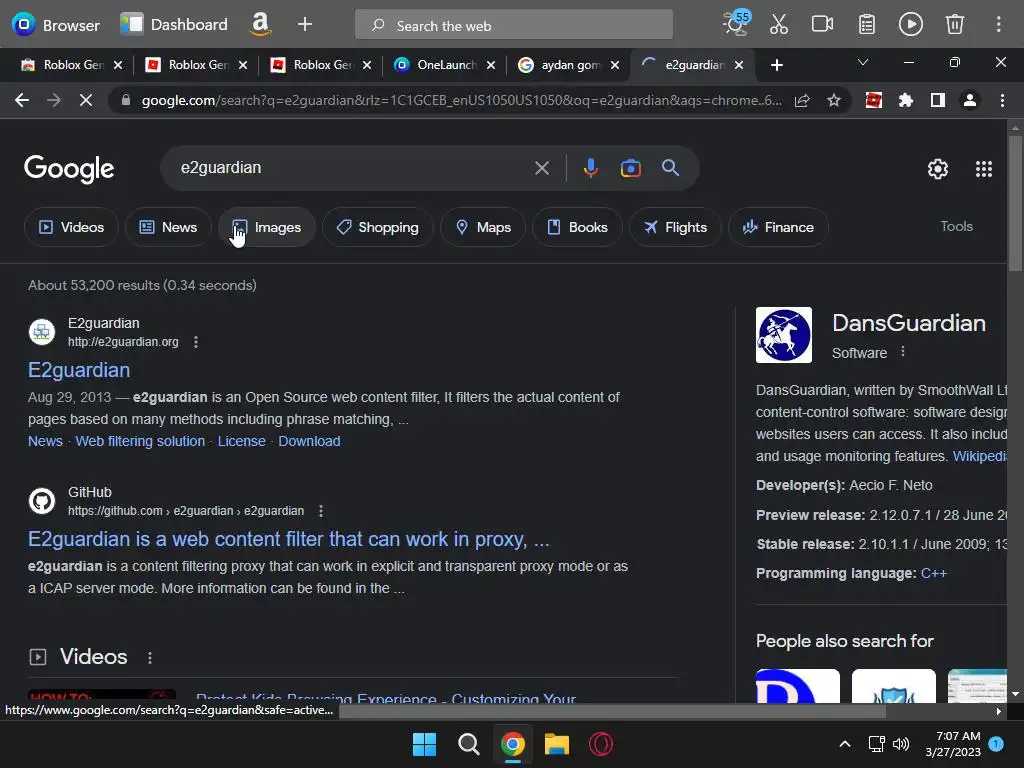Expand the tab search chevron
The width and height of the screenshot is (1024, 768).
pos(863,63)
